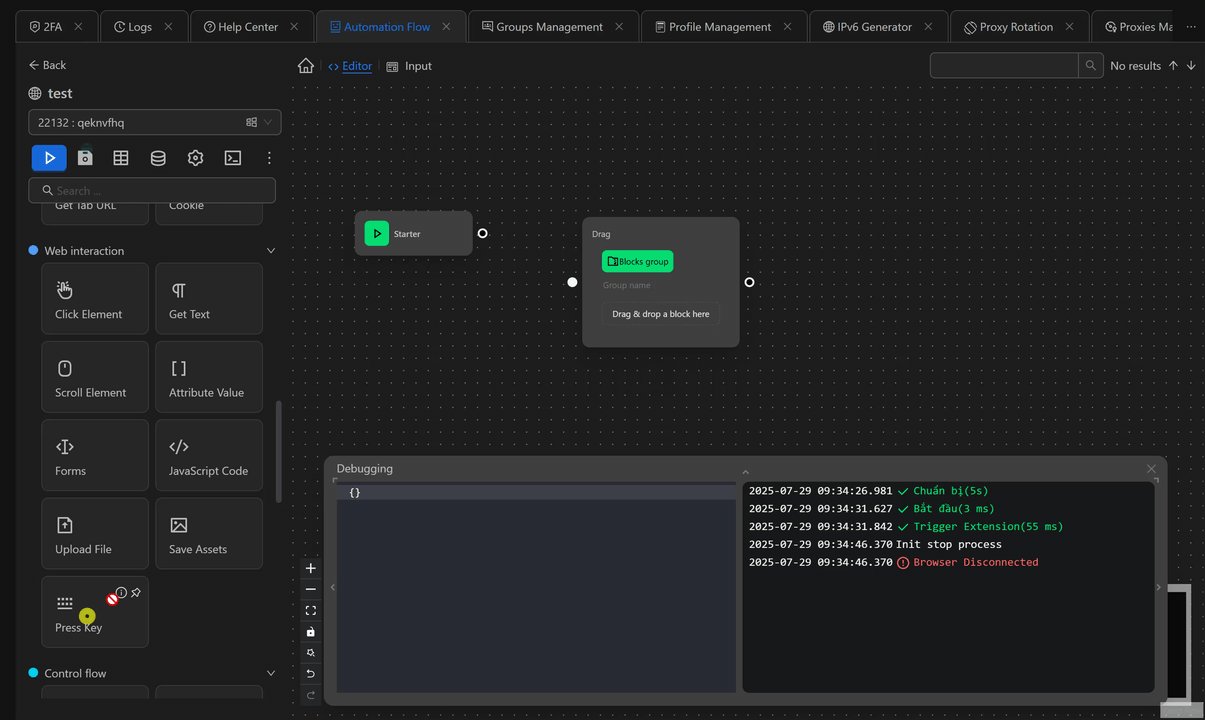Pin the Press Key block

point(136,593)
